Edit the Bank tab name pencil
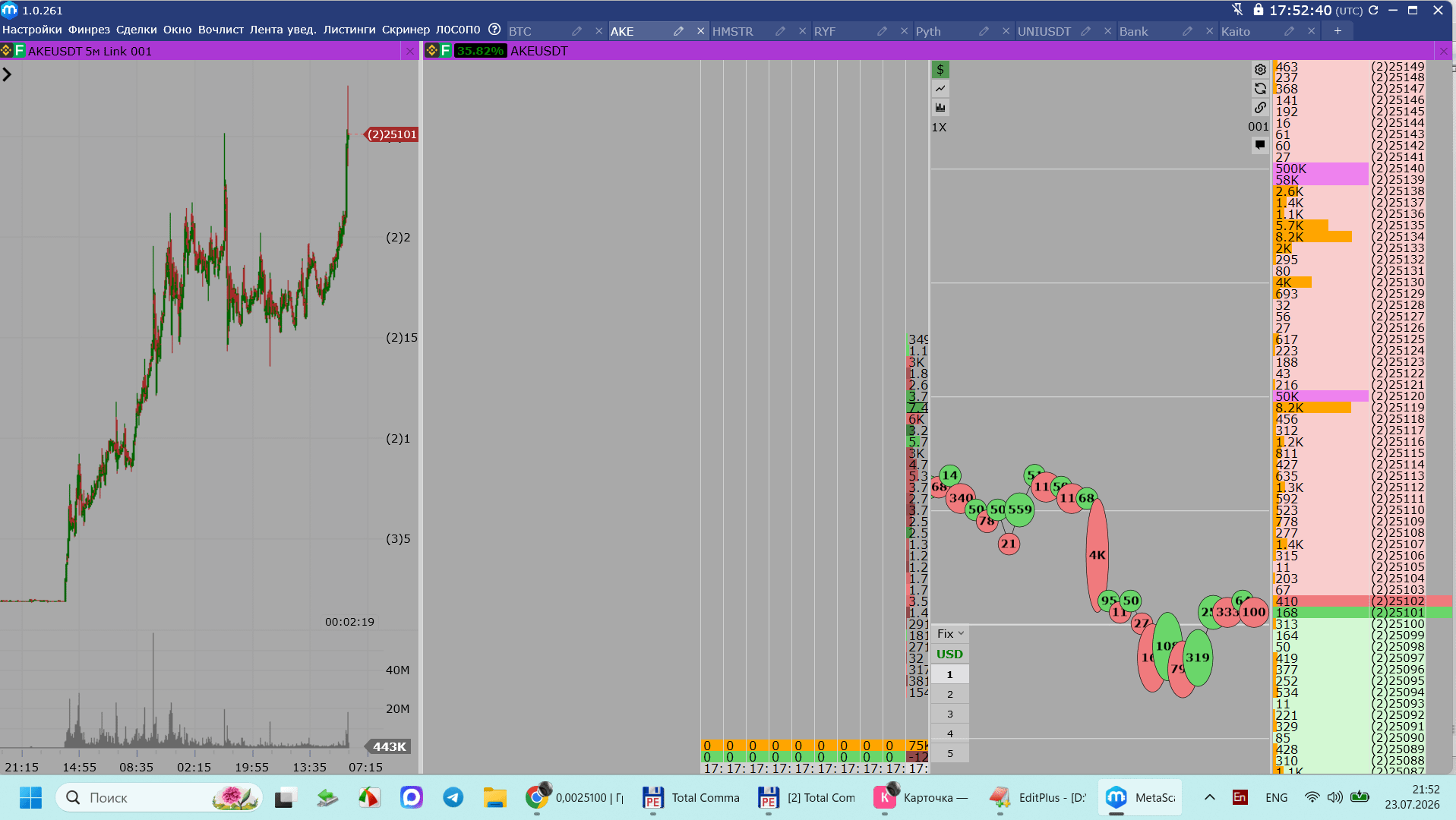The image size is (1456, 820). 1187,31
